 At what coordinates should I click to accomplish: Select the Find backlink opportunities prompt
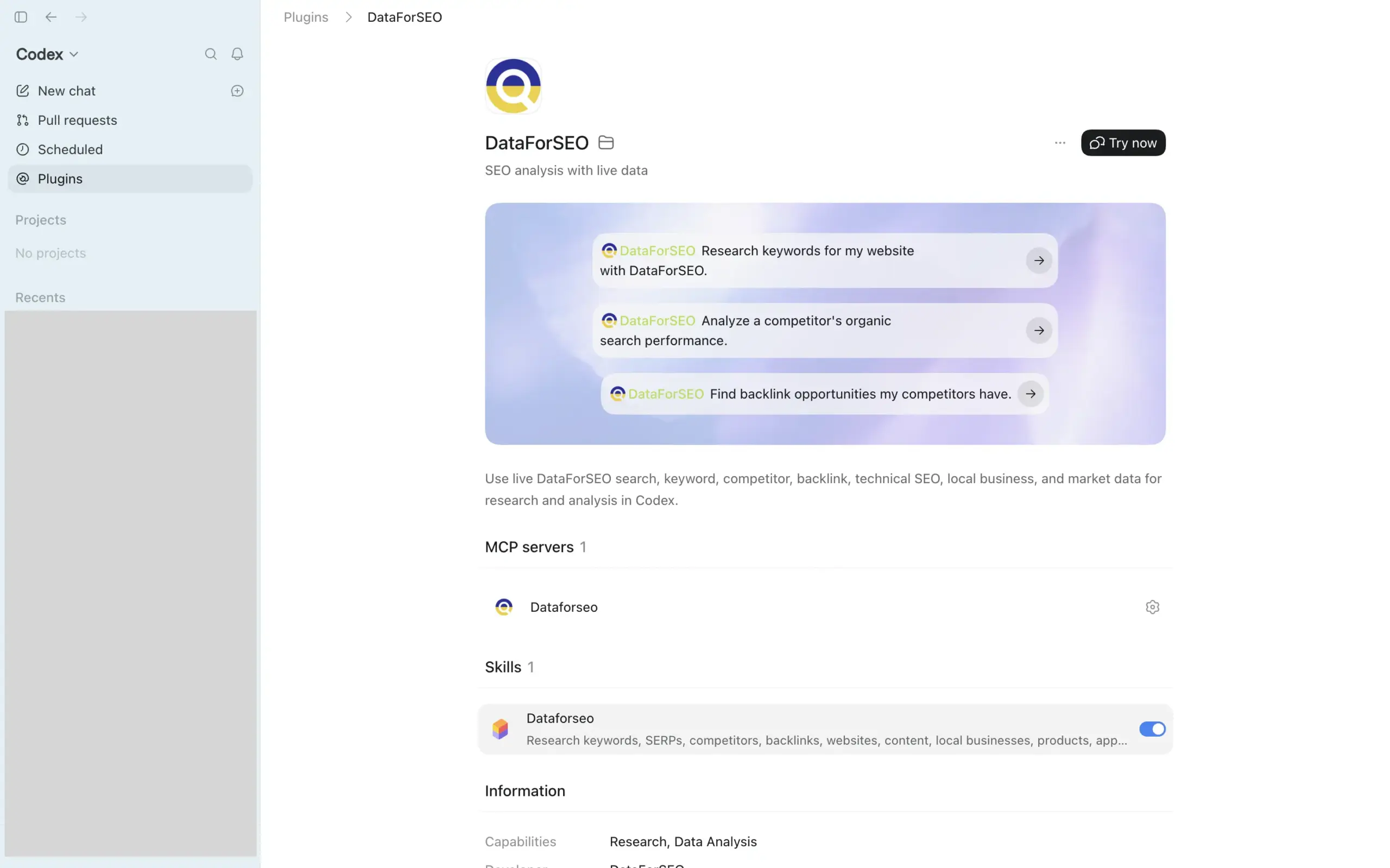(x=824, y=394)
